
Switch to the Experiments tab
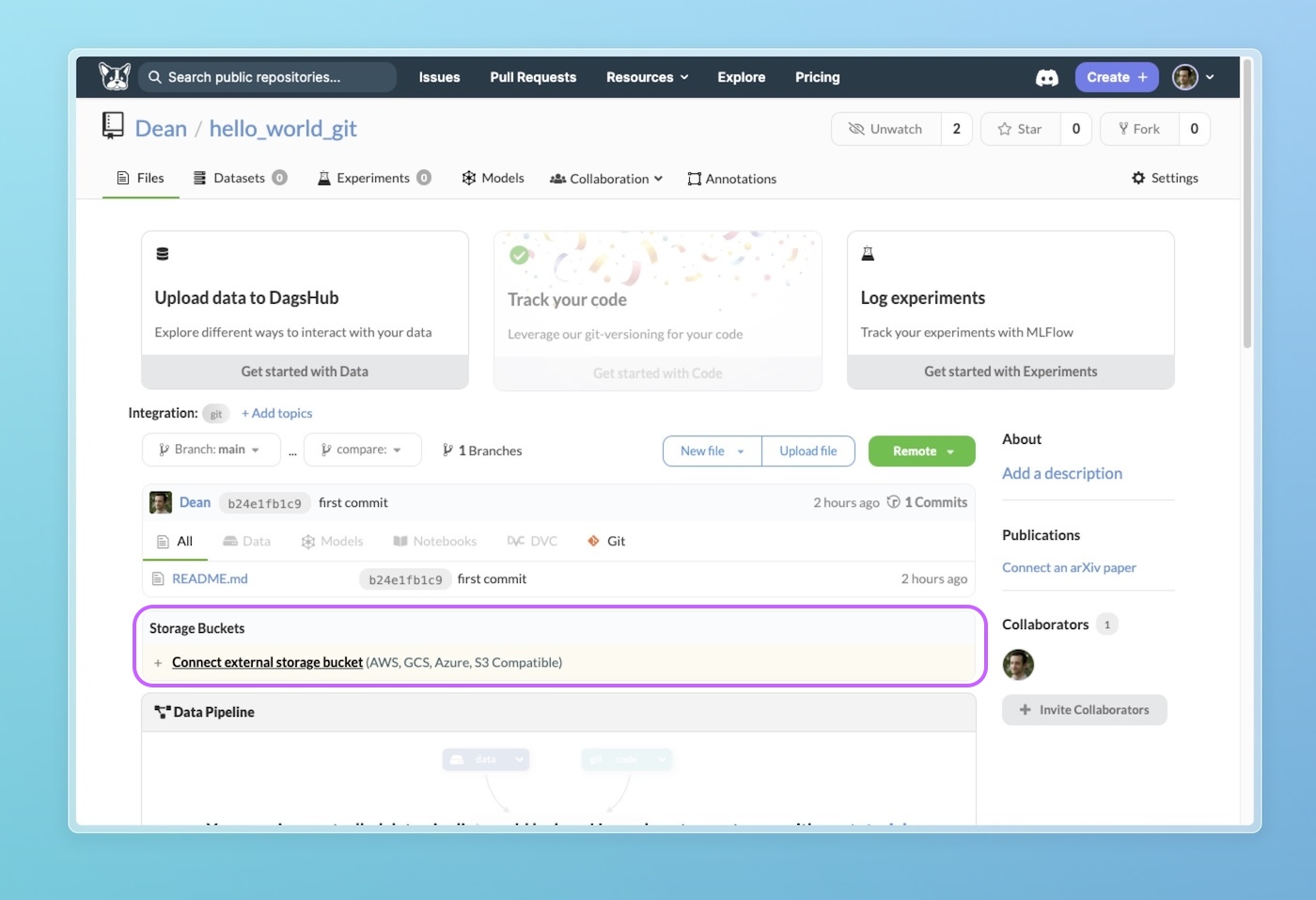pyautogui.click(x=372, y=178)
